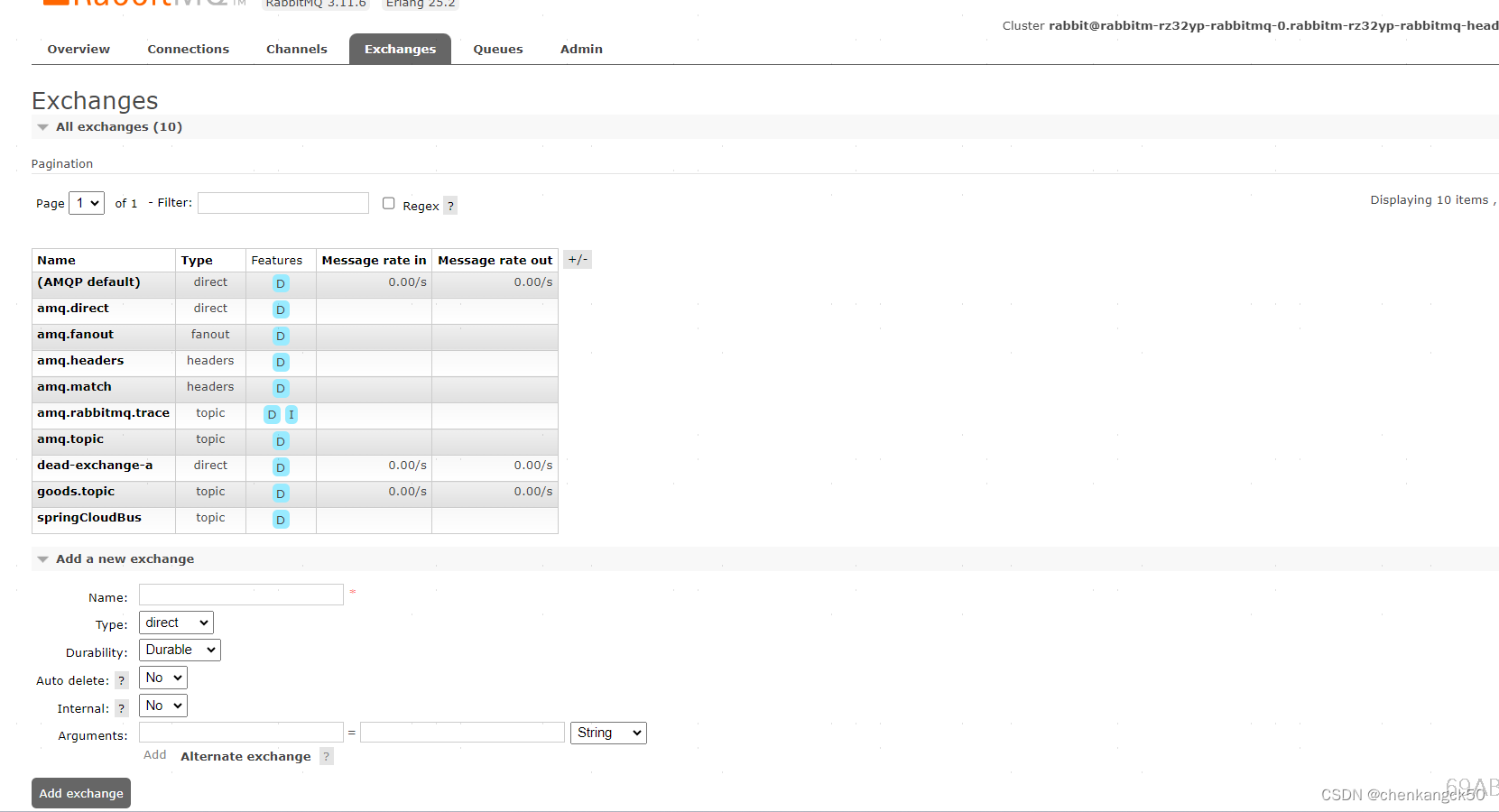The width and height of the screenshot is (1499, 812).
Task: Open the springCloudBus exchange
Action: click(89, 518)
